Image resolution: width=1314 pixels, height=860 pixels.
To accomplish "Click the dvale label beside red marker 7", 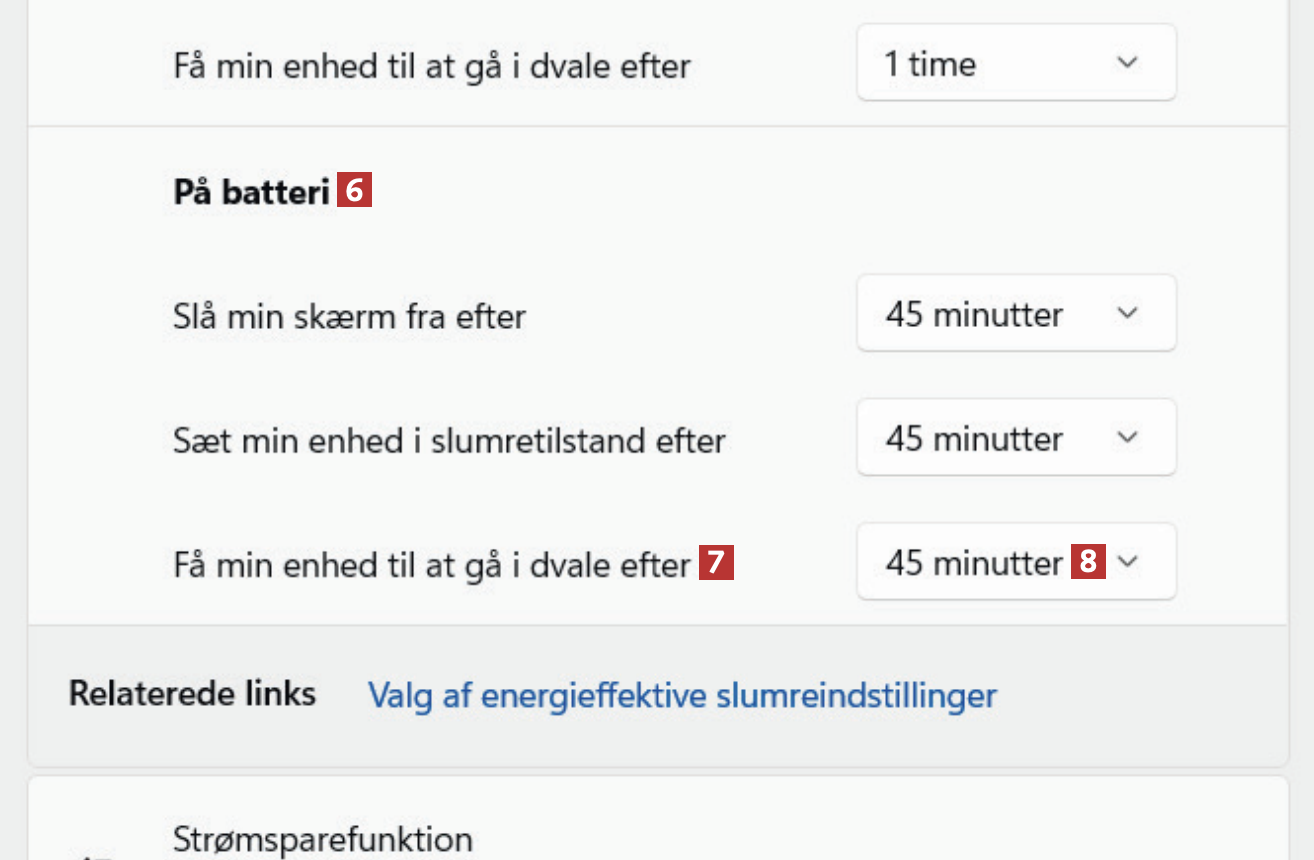I will 432,565.
